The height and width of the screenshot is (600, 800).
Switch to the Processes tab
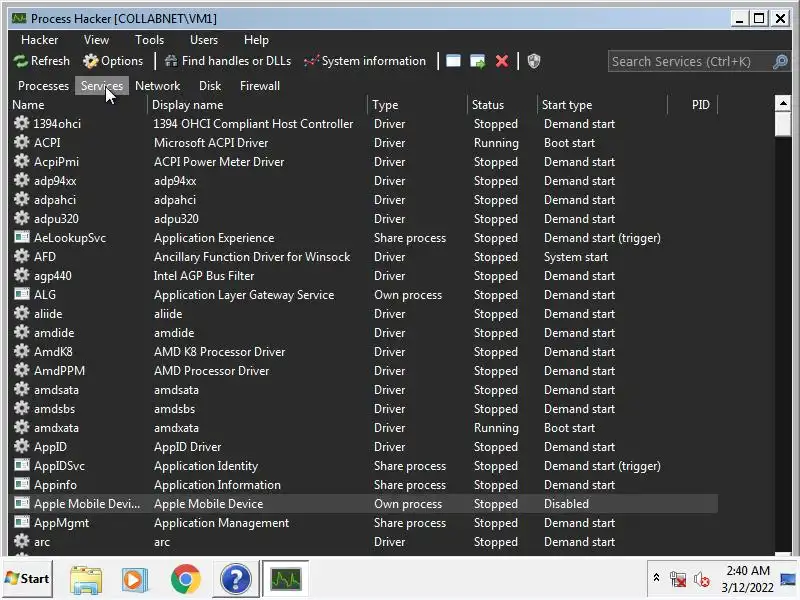click(x=43, y=86)
